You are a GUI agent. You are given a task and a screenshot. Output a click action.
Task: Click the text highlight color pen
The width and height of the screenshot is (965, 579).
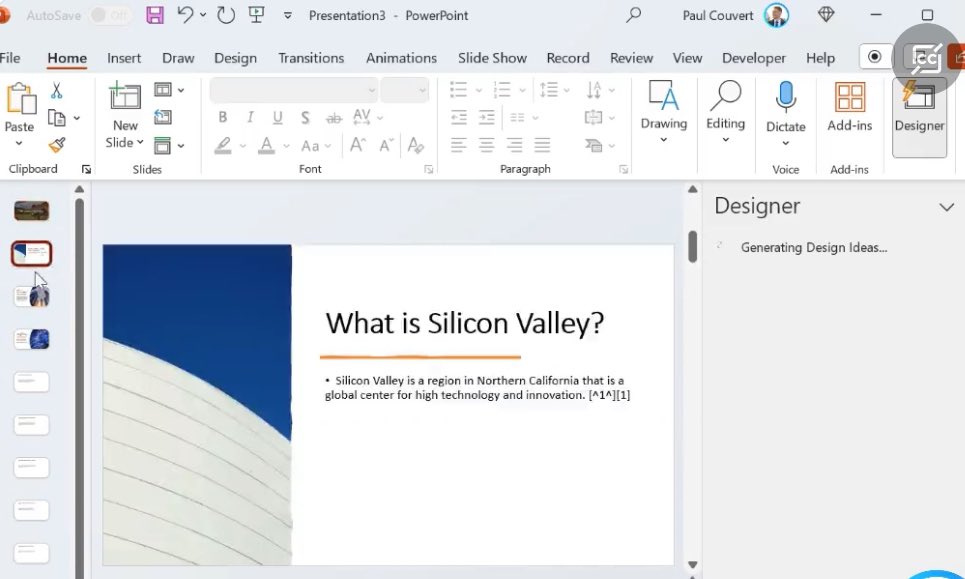[x=223, y=145]
